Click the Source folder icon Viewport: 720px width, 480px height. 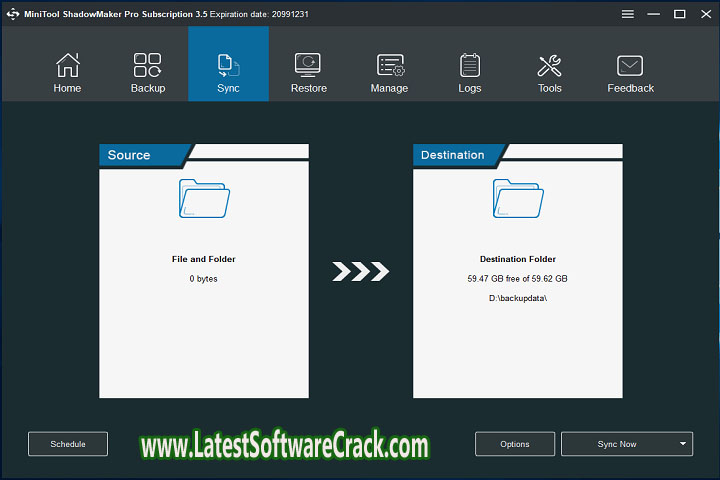point(204,198)
